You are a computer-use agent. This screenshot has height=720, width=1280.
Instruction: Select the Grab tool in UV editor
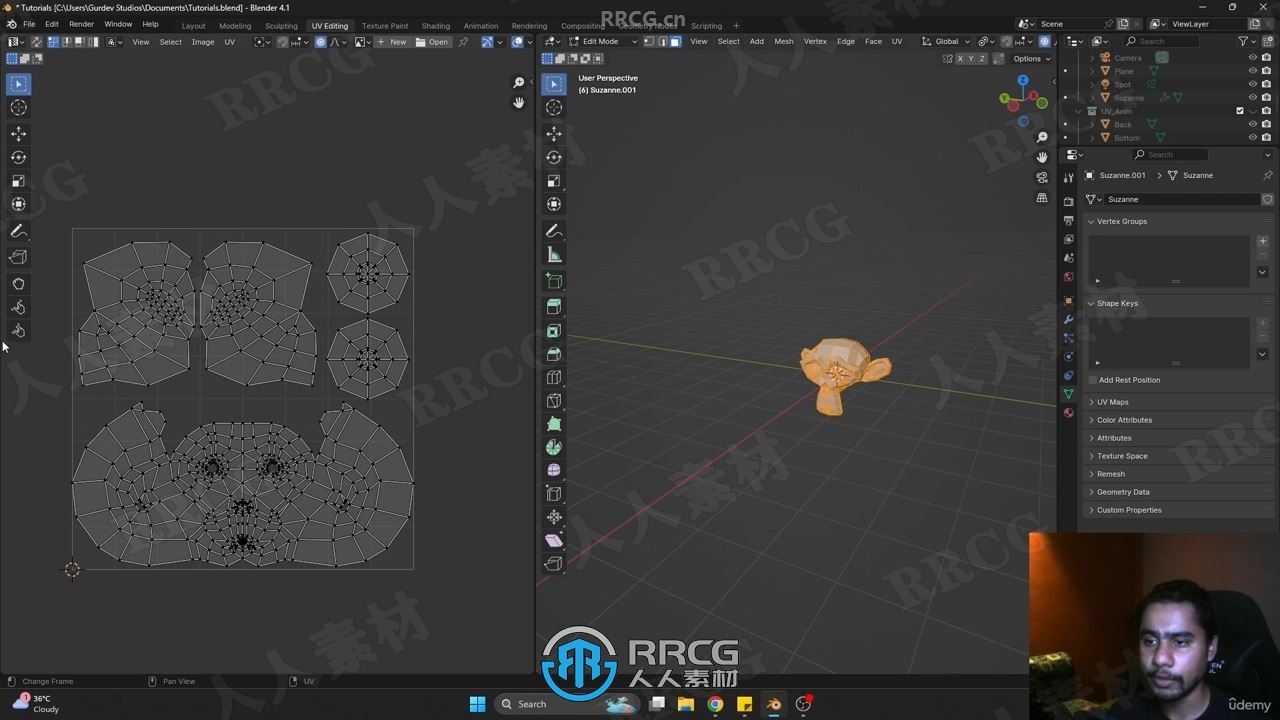pyautogui.click(x=18, y=284)
